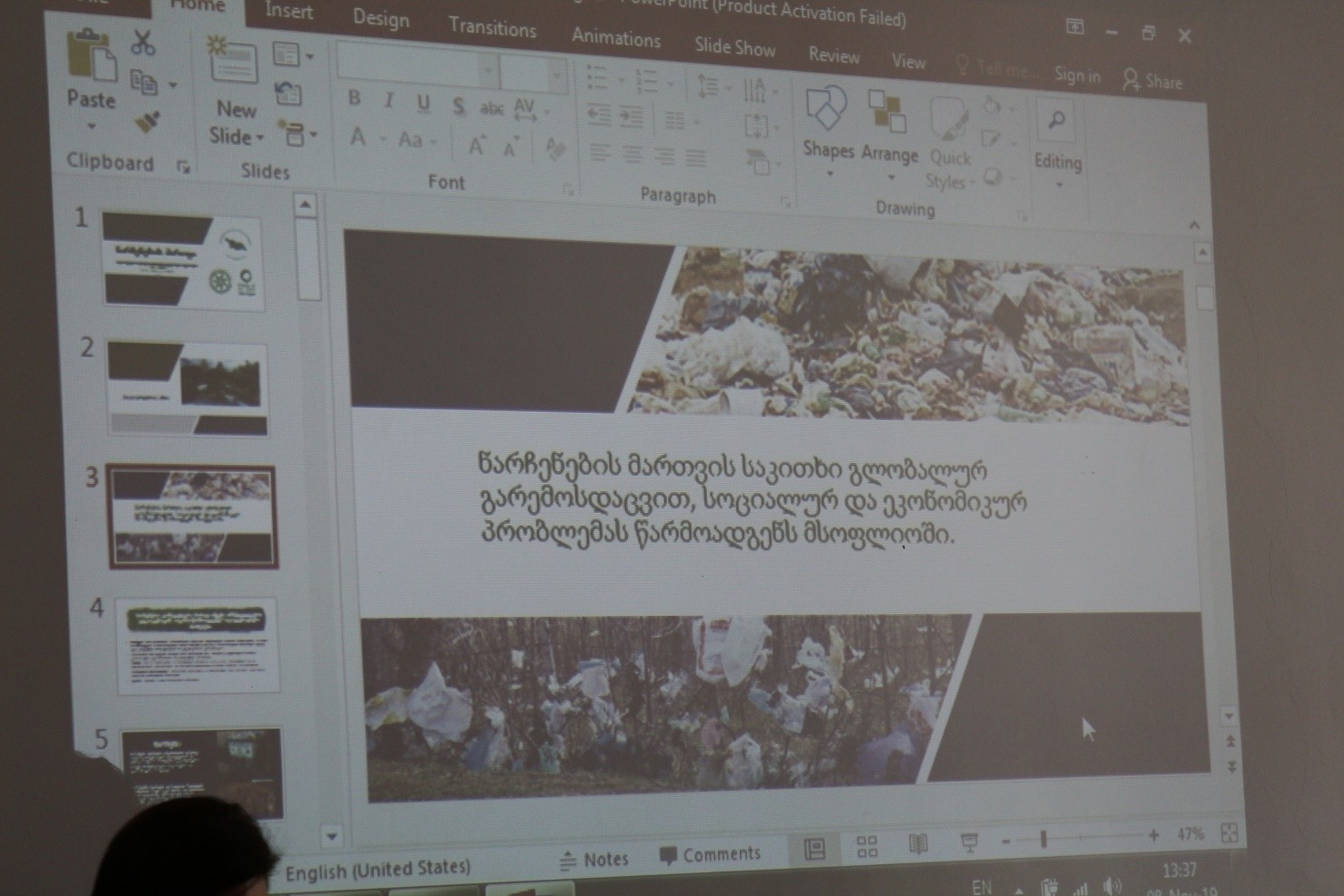This screenshot has width=1344, height=896.
Task: Convert text to SmartArt graphic
Action: point(758,163)
